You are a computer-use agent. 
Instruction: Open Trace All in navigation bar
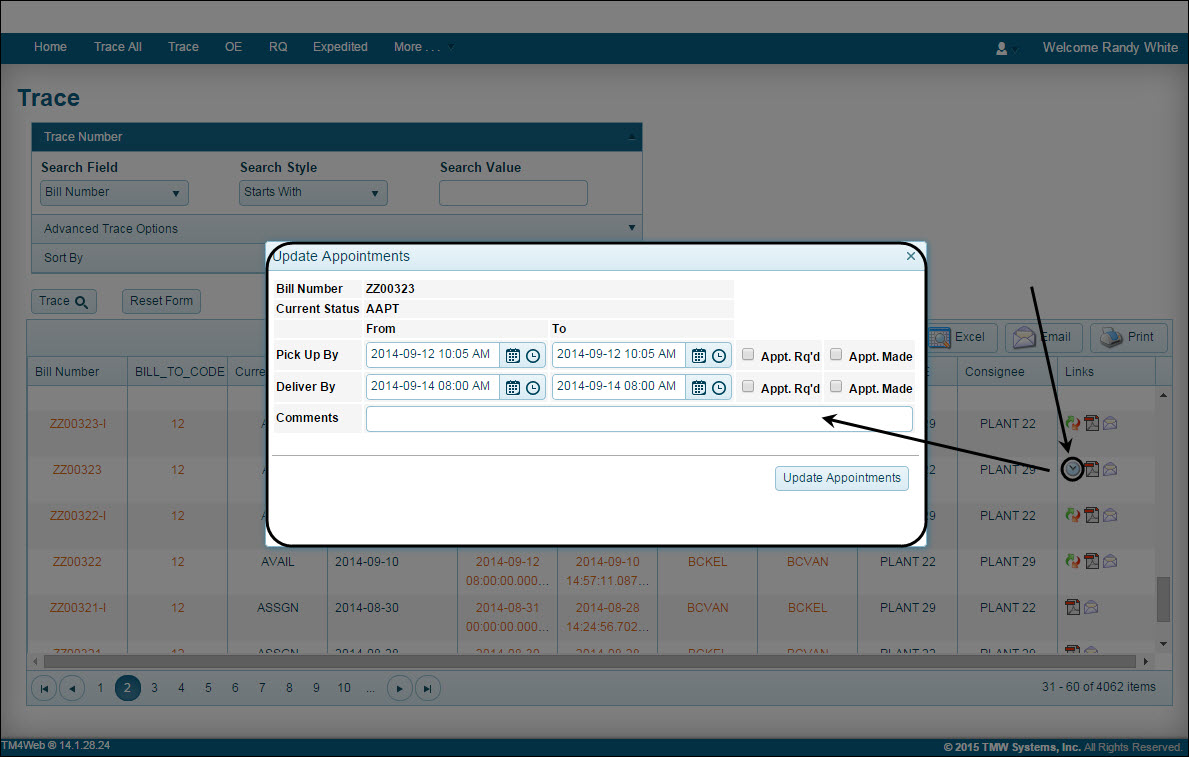[118, 47]
